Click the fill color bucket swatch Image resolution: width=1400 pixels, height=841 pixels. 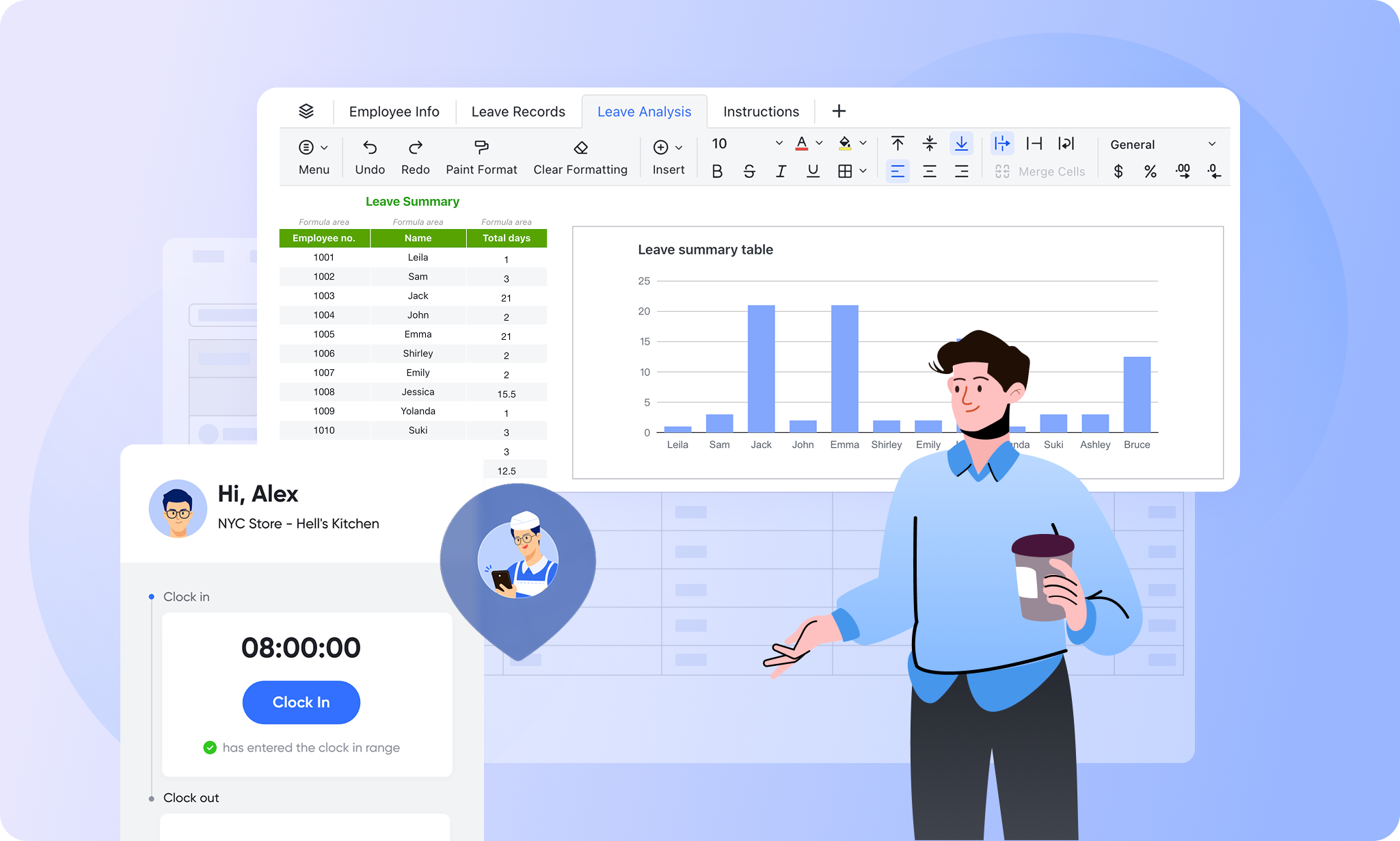(845, 144)
